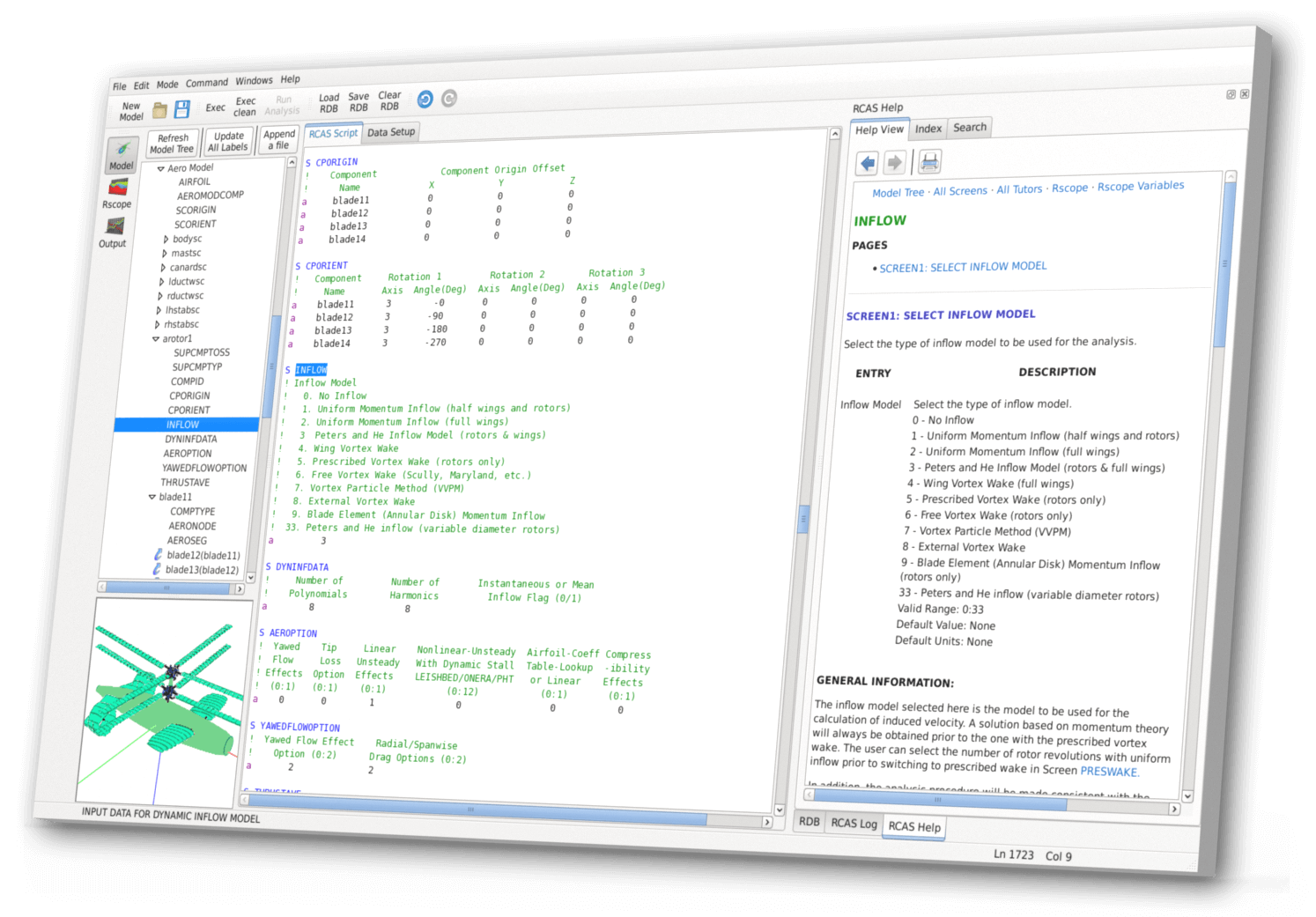Expand the canardsc tree node
Screen dimensions: 1316x917
[x=163, y=268]
